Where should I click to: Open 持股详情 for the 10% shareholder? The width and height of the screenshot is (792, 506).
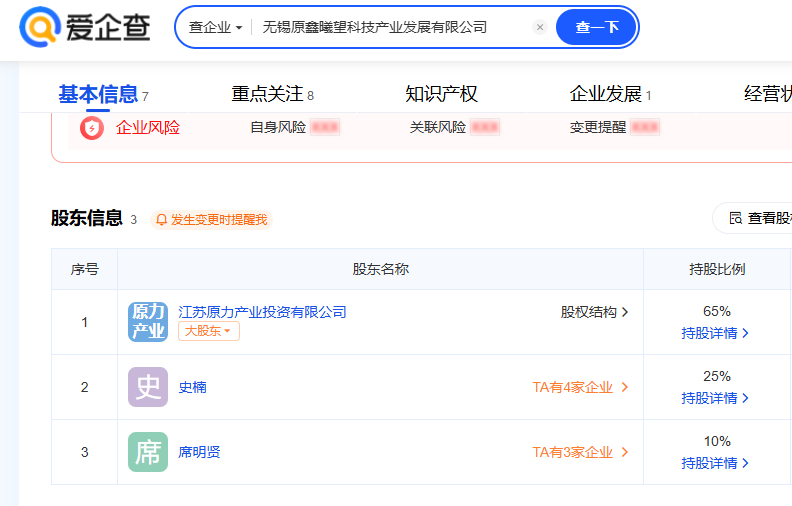tap(715, 463)
